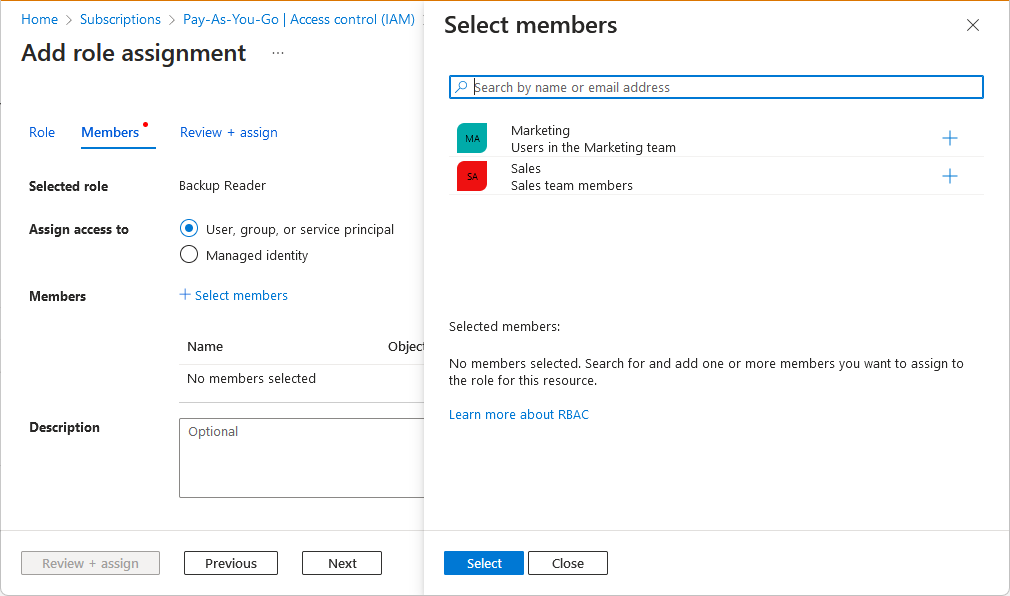This screenshot has height=596, width=1010.
Task: Open the Learn more about RBAC link
Action: coord(519,414)
